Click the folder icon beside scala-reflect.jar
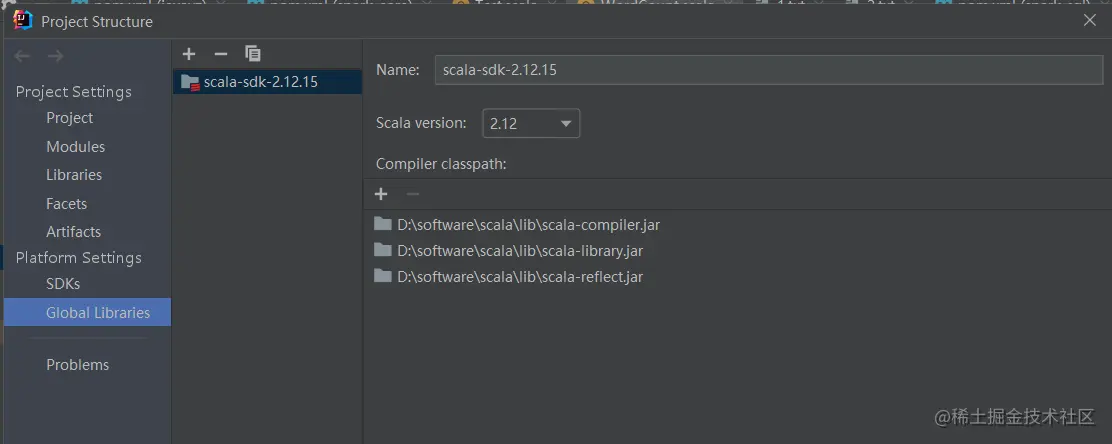The height and width of the screenshot is (444, 1112). (x=383, y=275)
